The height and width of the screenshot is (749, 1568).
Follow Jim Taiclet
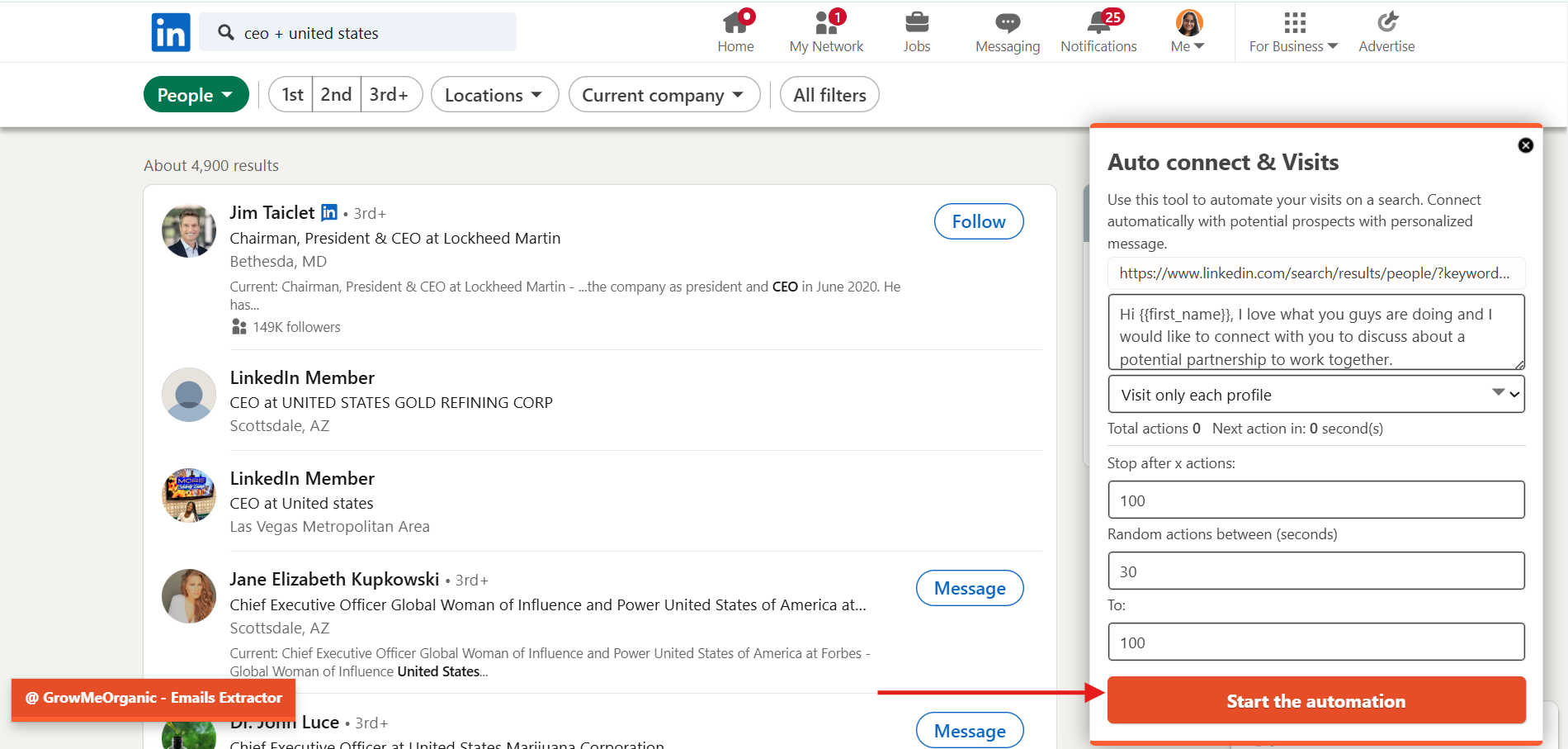click(979, 221)
